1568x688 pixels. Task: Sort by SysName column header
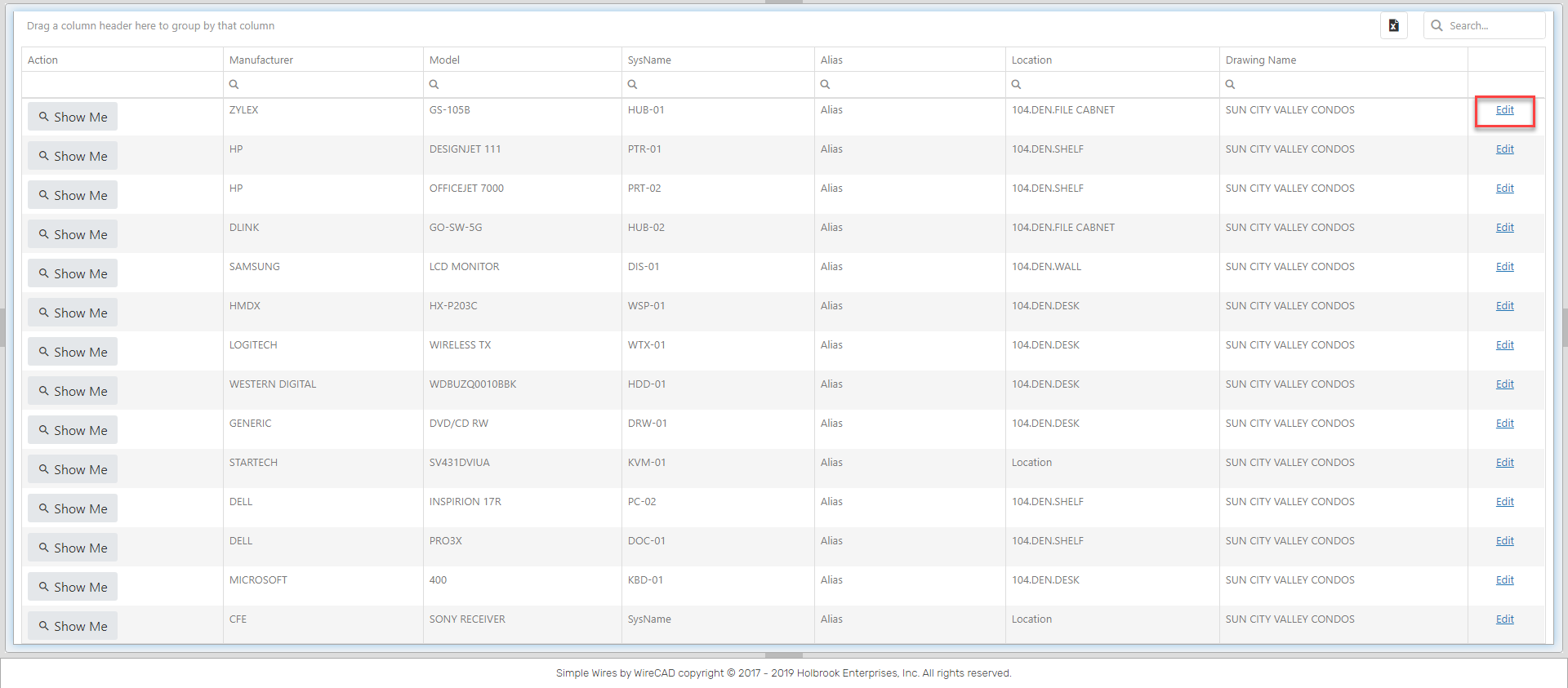pos(718,60)
